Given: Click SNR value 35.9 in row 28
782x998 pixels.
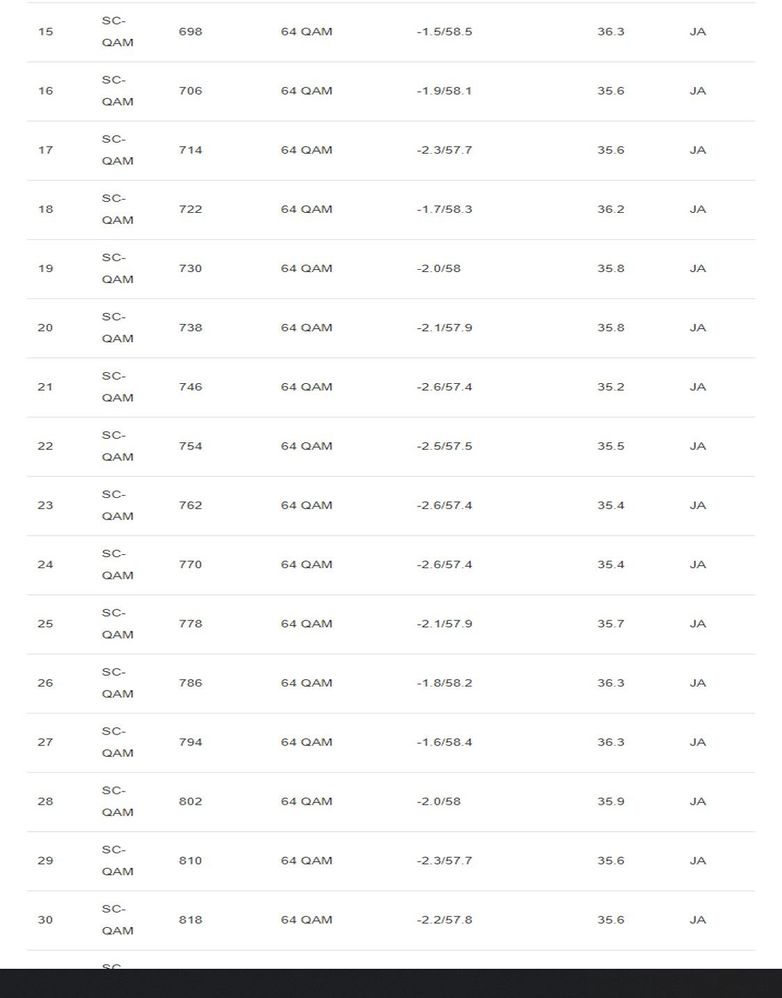Looking at the screenshot, I should coord(610,801).
